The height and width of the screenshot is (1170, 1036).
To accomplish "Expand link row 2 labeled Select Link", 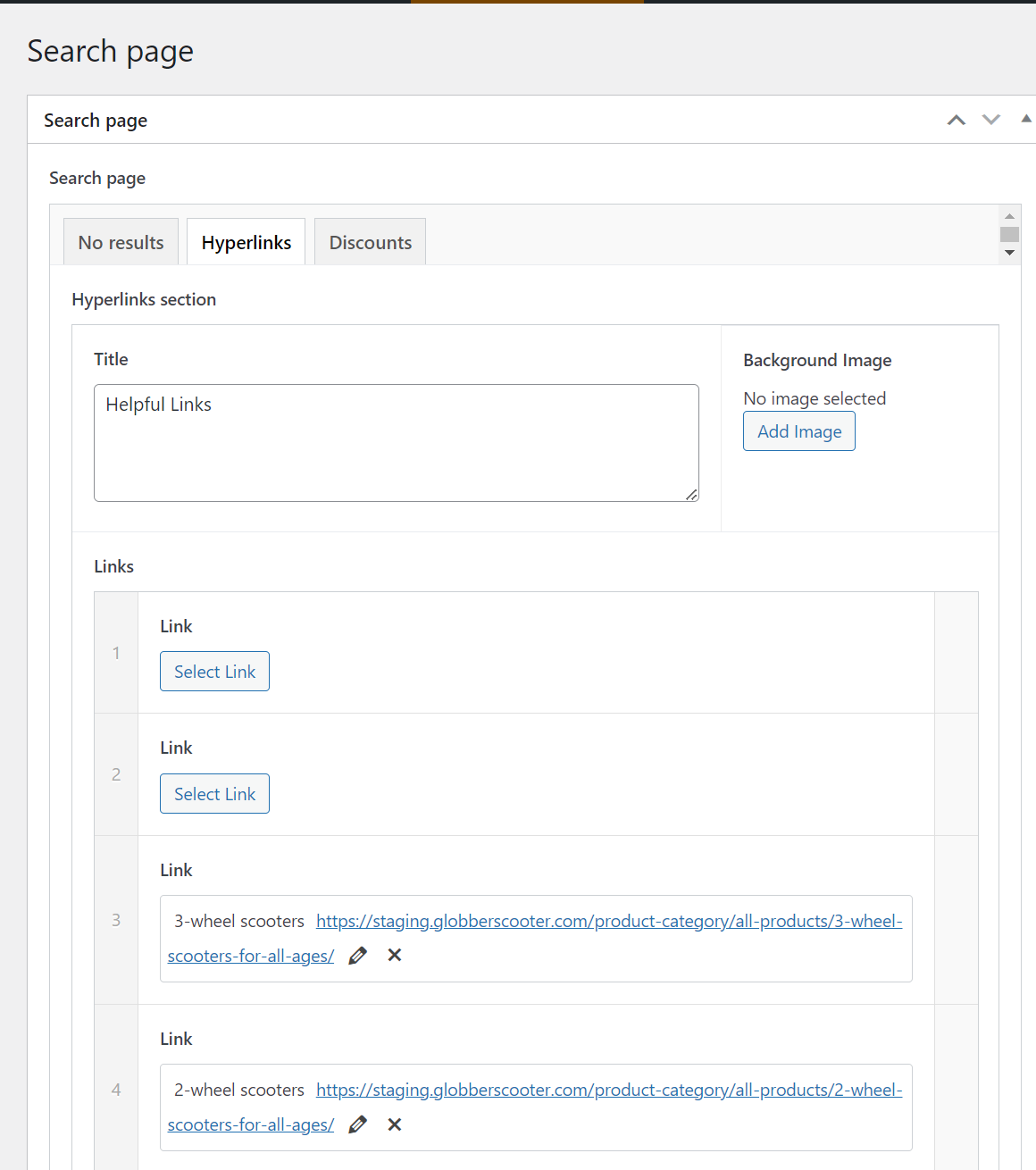I will coord(214,793).
